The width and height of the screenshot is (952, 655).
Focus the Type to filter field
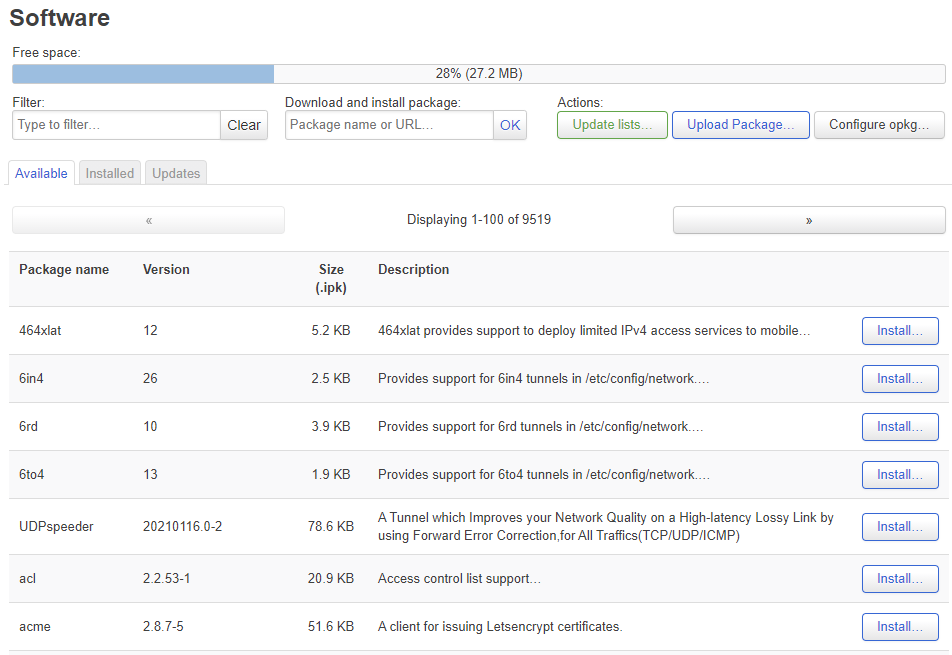click(x=116, y=125)
